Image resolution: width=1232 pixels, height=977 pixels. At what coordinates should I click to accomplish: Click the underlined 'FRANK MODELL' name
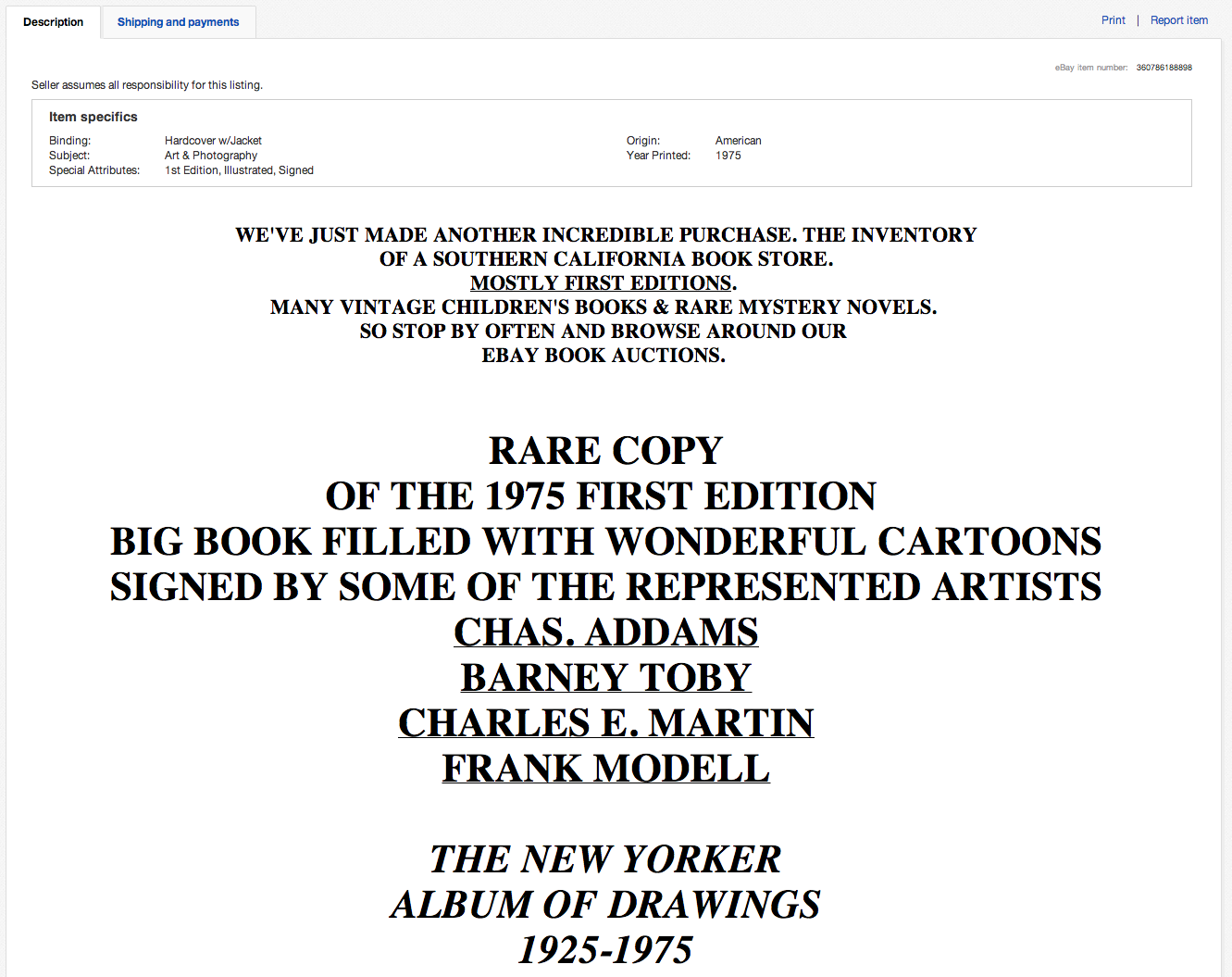pyautogui.click(x=606, y=769)
